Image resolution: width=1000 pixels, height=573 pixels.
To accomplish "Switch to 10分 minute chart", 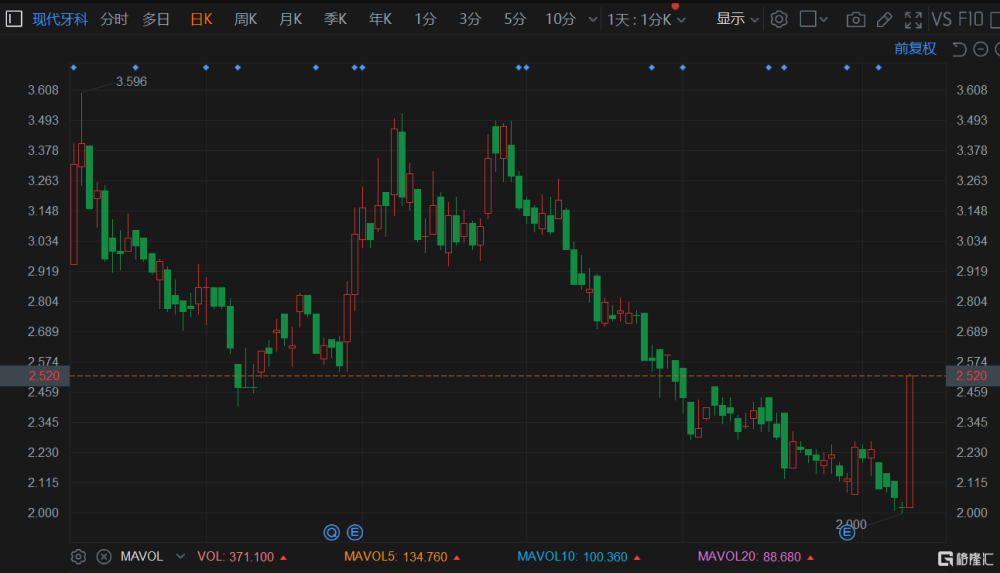I will pyautogui.click(x=561, y=19).
